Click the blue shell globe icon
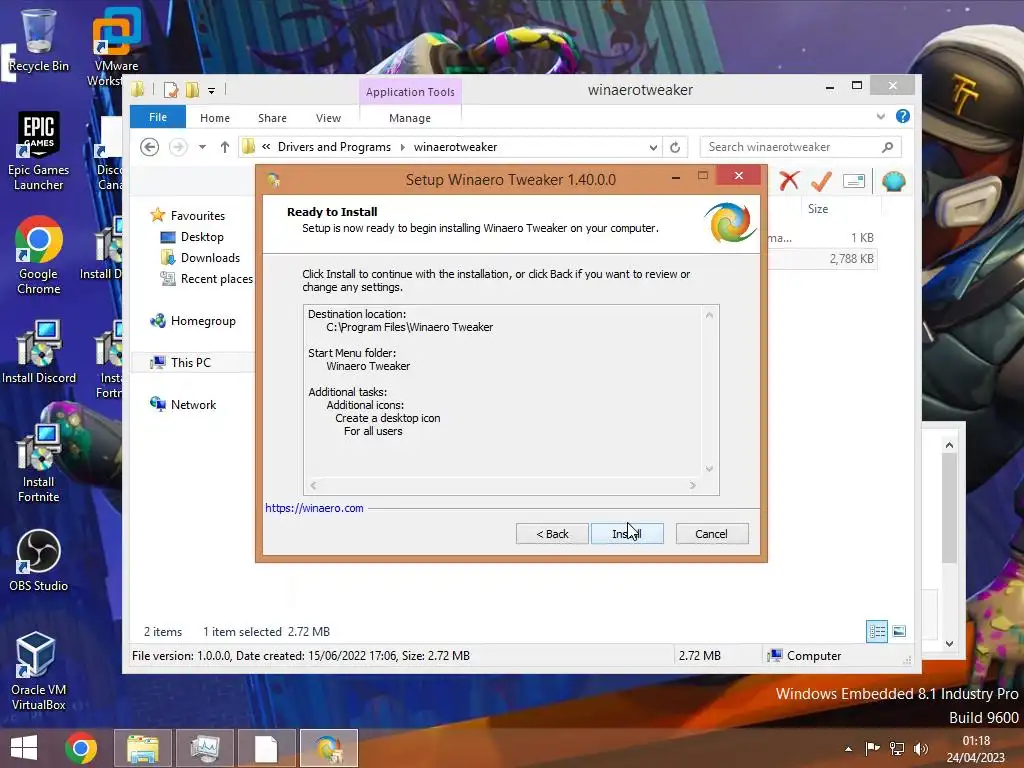1024x768 pixels. pyautogui.click(x=893, y=181)
